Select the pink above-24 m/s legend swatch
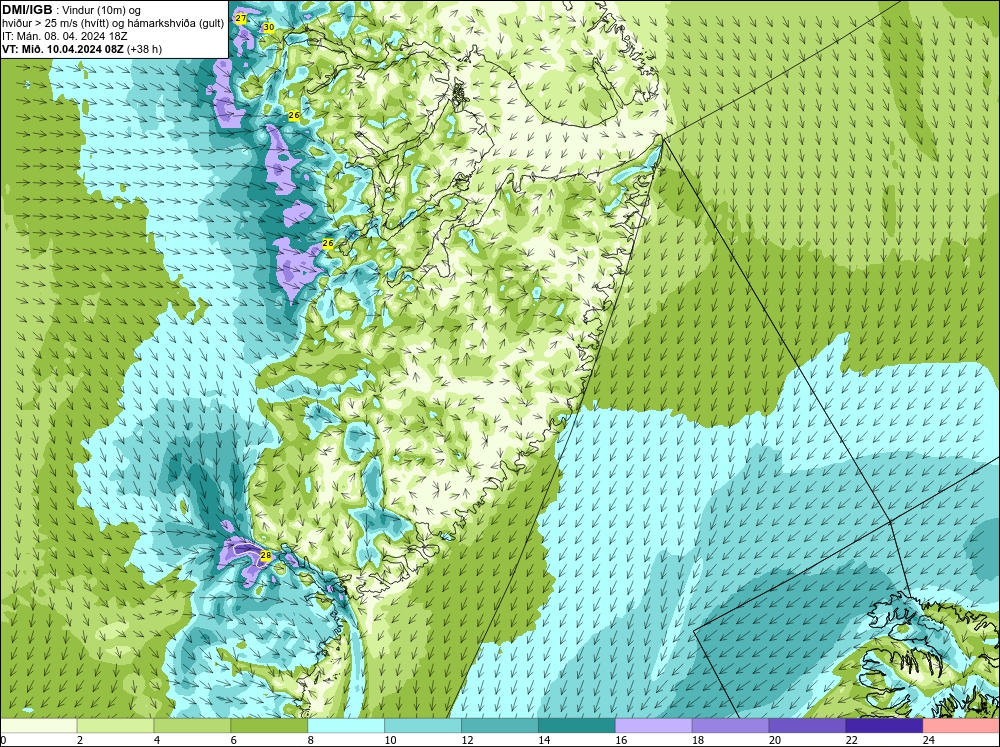This screenshot has width=1000, height=747. pos(961,725)
